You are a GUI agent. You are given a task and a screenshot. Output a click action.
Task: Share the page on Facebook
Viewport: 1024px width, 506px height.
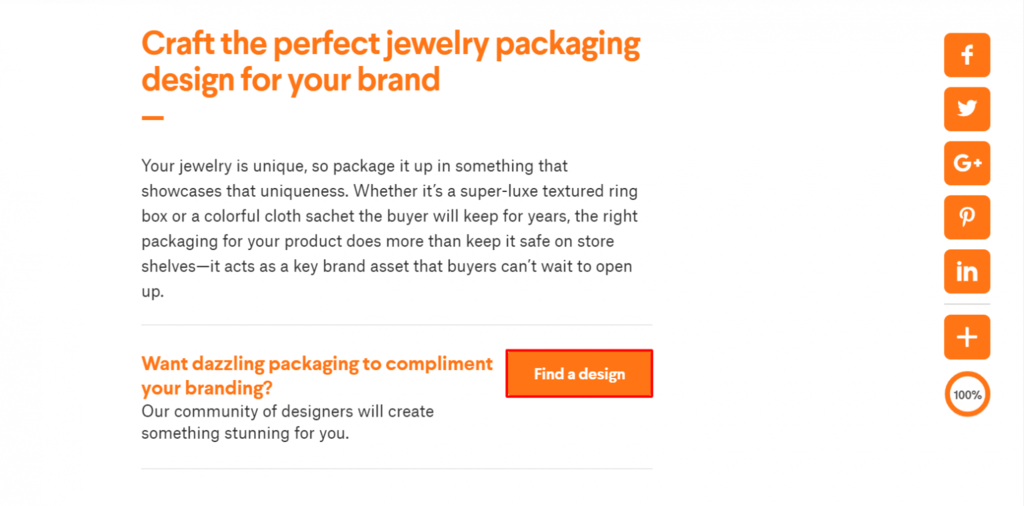[x=967, y=55]
